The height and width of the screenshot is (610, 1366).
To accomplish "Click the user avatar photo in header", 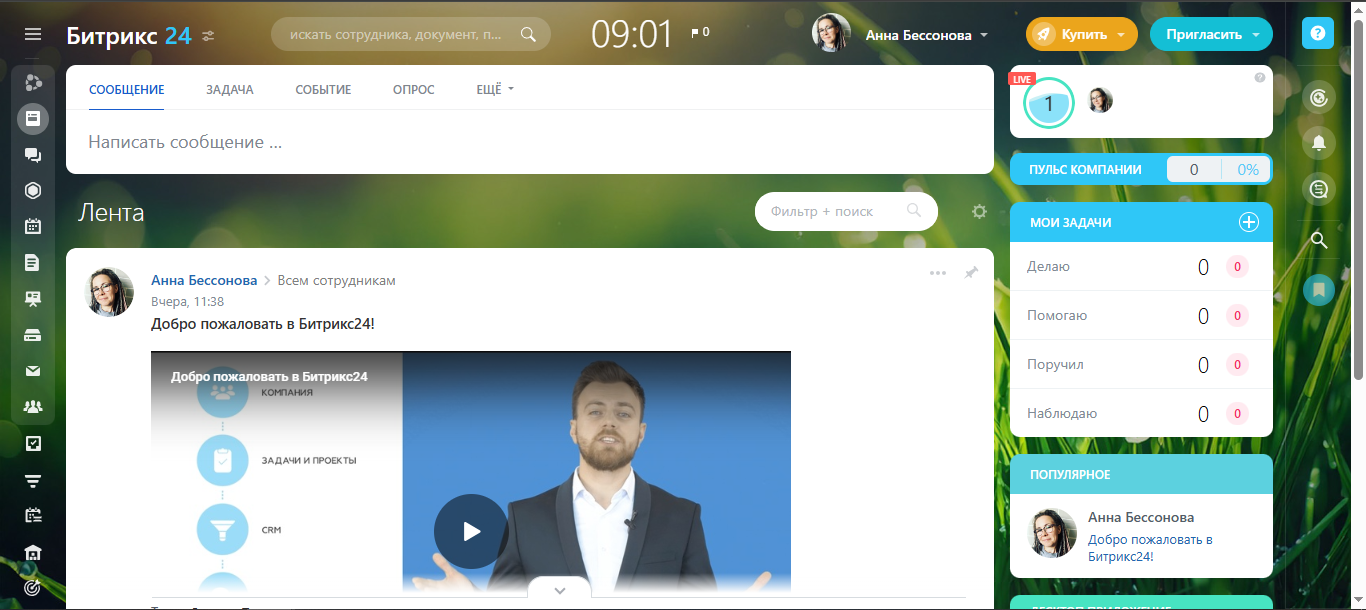I will (x=831, y=33).
